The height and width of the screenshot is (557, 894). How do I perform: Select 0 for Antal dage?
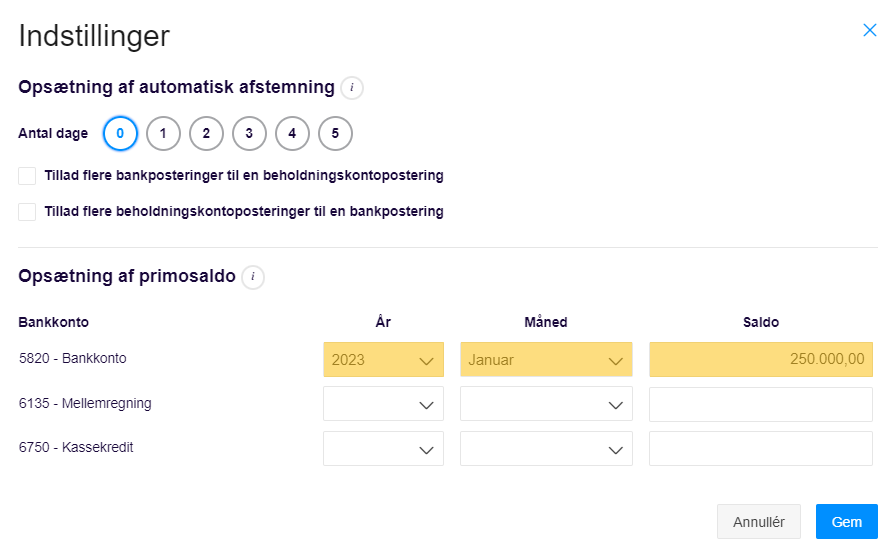point(120,133)
